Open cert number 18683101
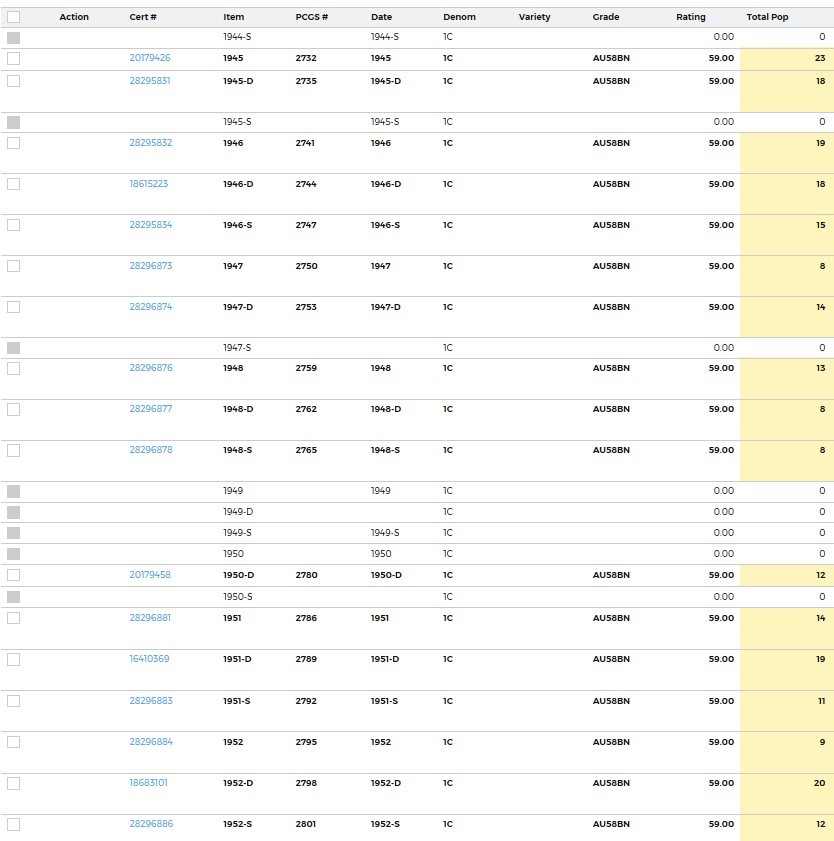 click(x=149, y=783)
